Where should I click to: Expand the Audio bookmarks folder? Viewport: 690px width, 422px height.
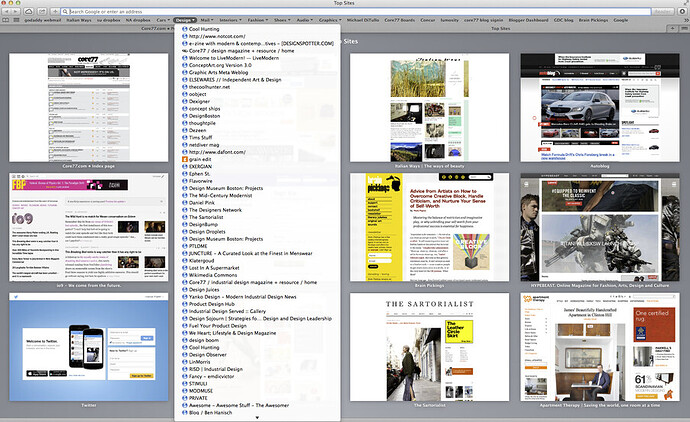[x=305, y=20]
